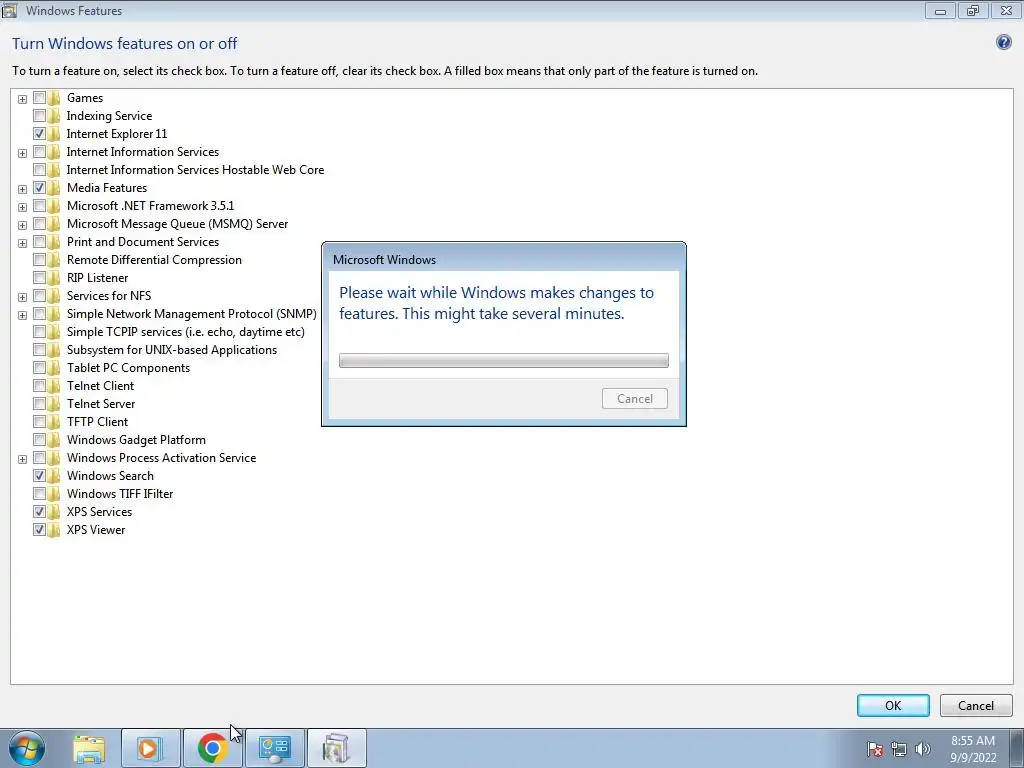Click the Tablet PC Components folder icon
1024x768 pixels.
[x=54, y=368]
